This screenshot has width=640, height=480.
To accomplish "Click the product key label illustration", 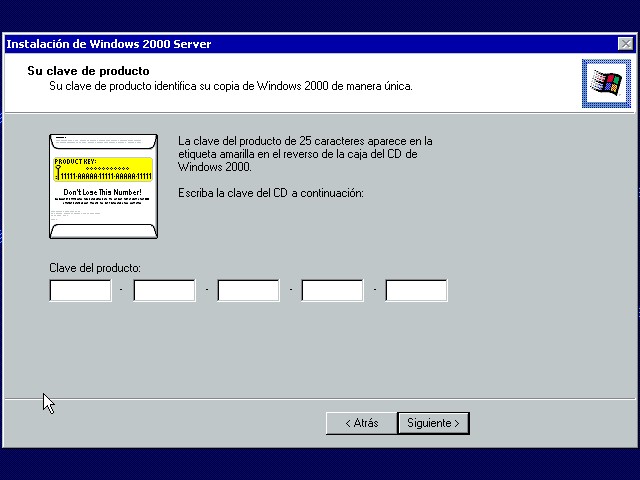I will tap(103, 186).
